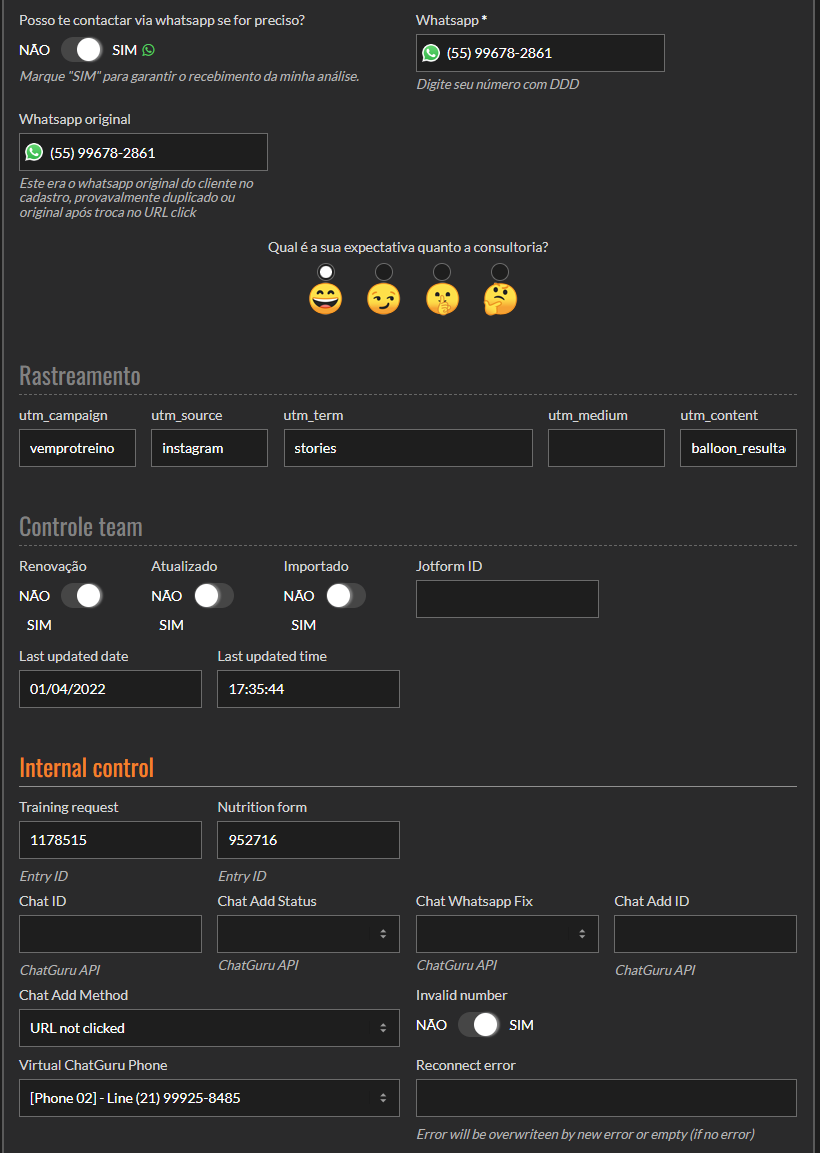
Task: Click the utm_term field
Action: pos(408,448)
